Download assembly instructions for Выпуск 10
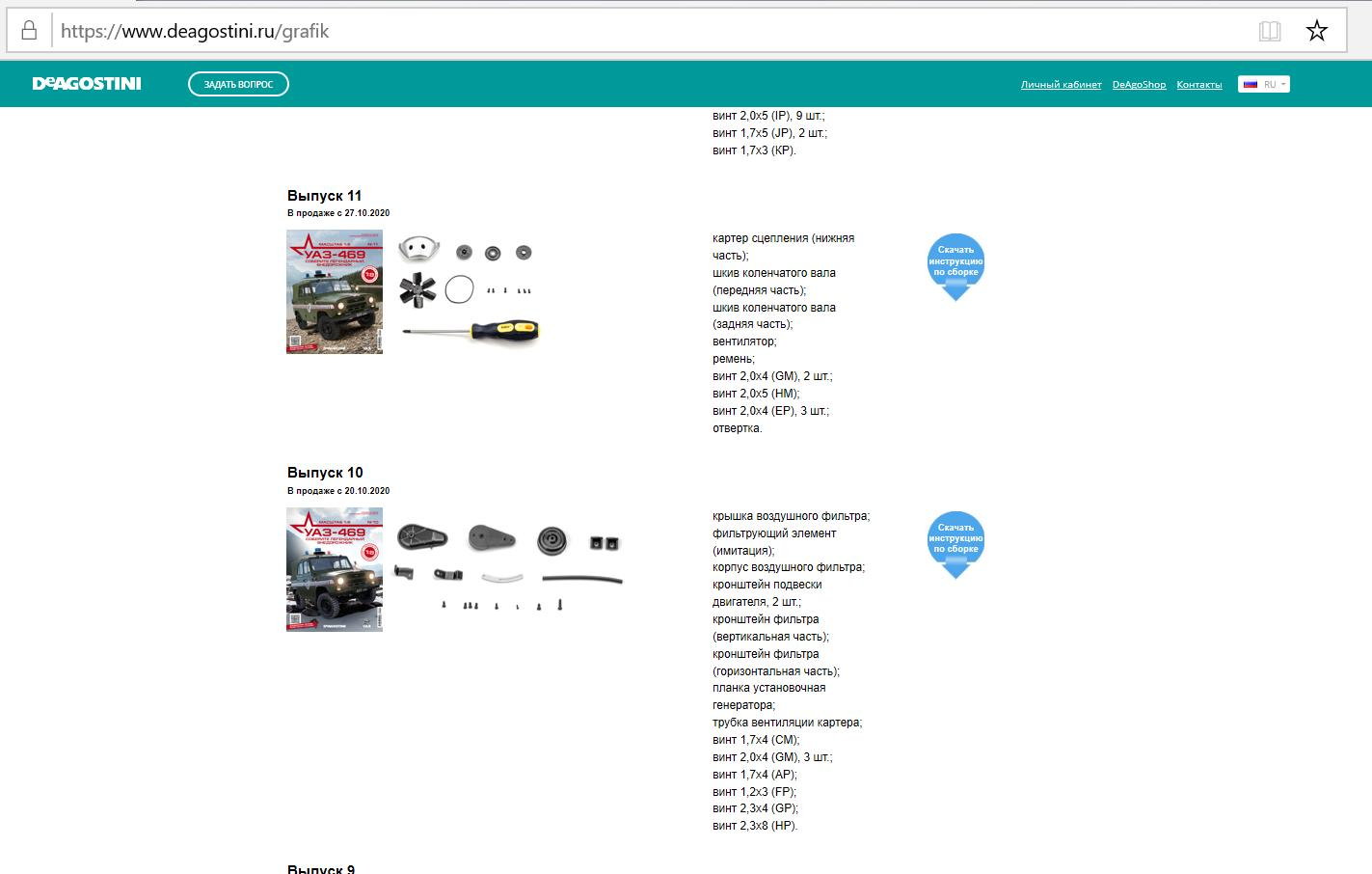This screenshot has height=874, width=1372. [x=955, y=545]
